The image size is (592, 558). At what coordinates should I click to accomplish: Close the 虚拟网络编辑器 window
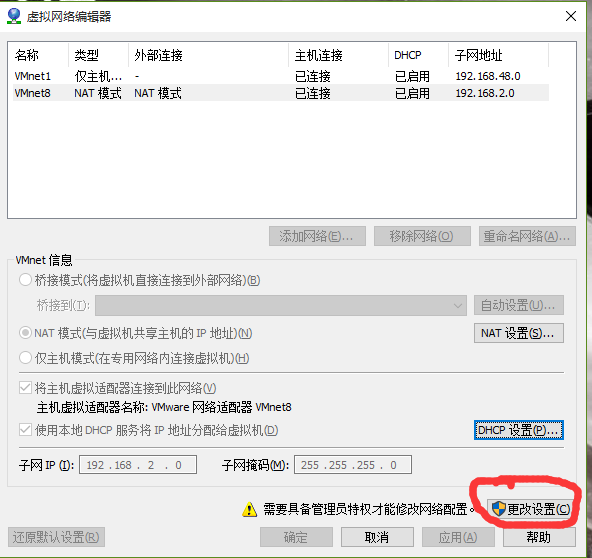570,16
